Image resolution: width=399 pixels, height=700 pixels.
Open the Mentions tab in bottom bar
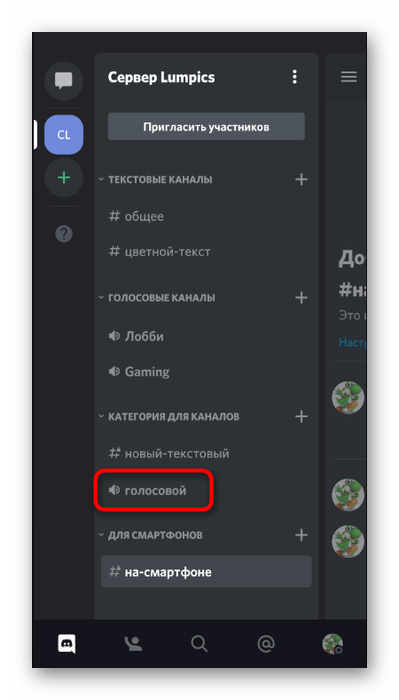pyautogui.click(x=266, y=644)
